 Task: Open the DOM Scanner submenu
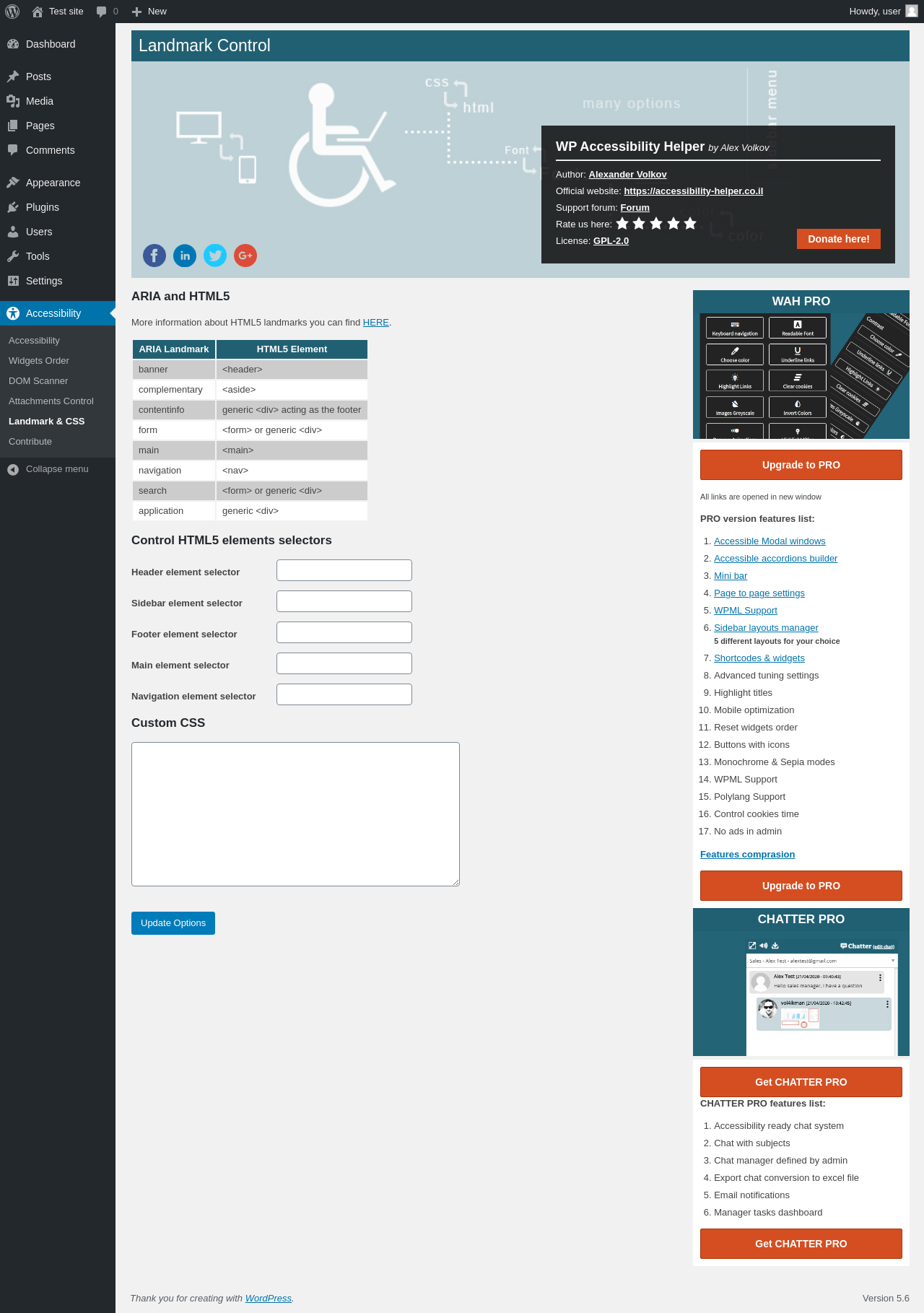click(x=38, y=381)
